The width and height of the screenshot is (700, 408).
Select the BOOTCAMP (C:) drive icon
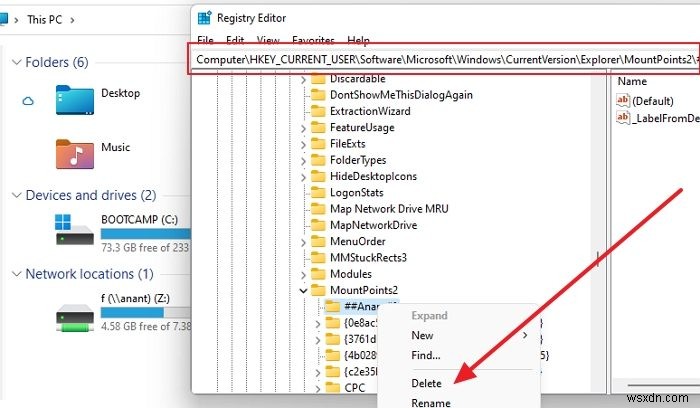click(x=75, y=230)
